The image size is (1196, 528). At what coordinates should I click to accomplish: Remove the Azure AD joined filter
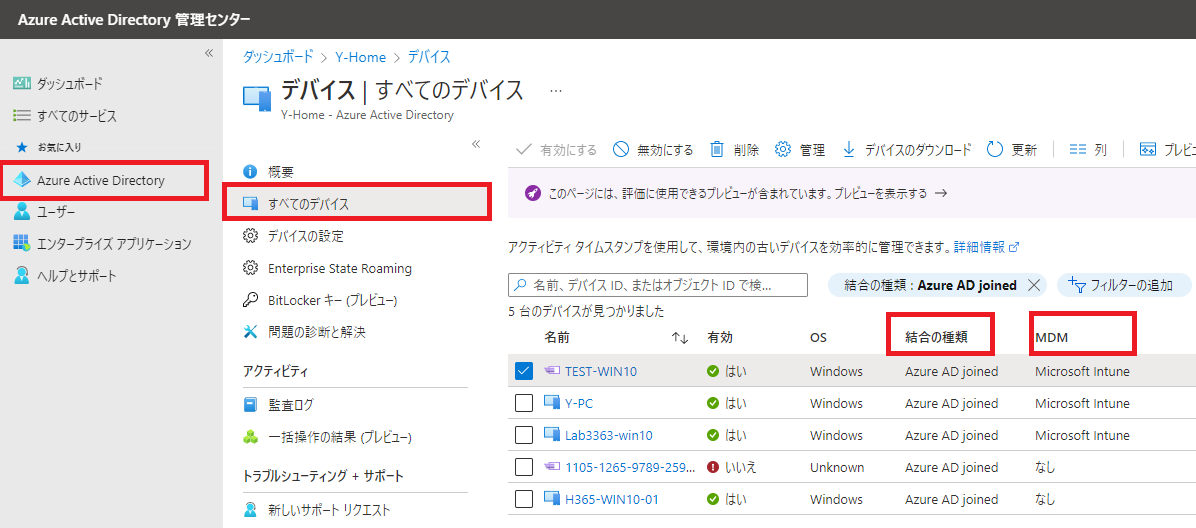[1034, 285]
